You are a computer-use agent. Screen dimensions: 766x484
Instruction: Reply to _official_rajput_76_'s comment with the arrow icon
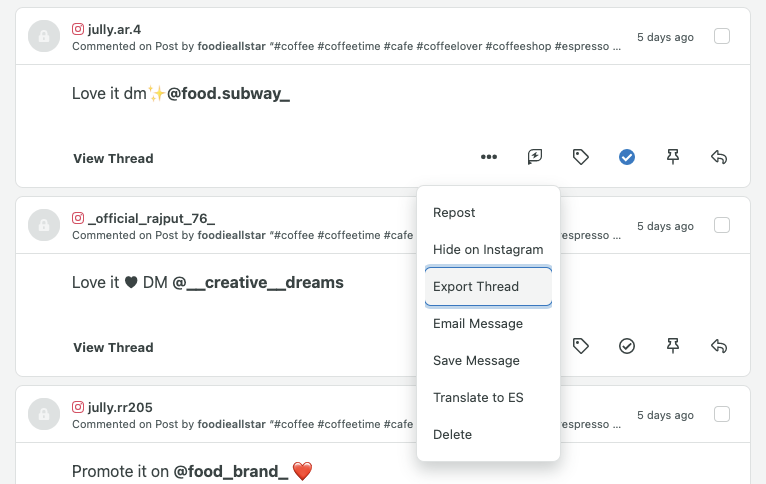719,346
